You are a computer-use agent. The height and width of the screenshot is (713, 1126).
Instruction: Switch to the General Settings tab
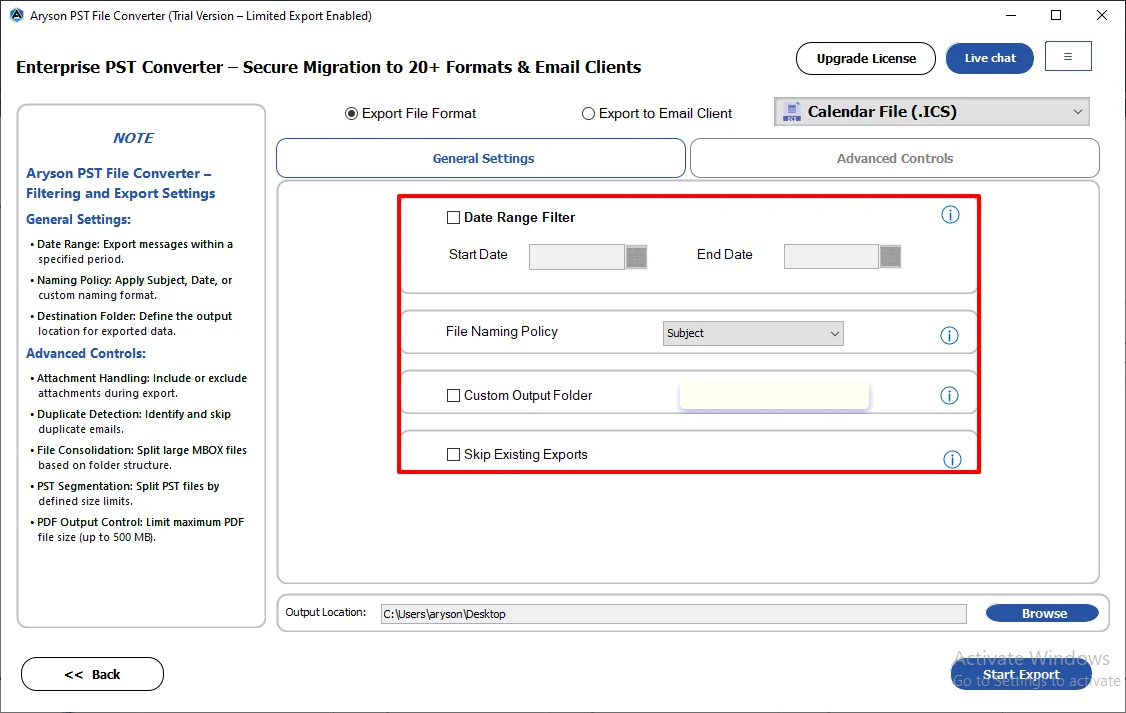point(480,158)
